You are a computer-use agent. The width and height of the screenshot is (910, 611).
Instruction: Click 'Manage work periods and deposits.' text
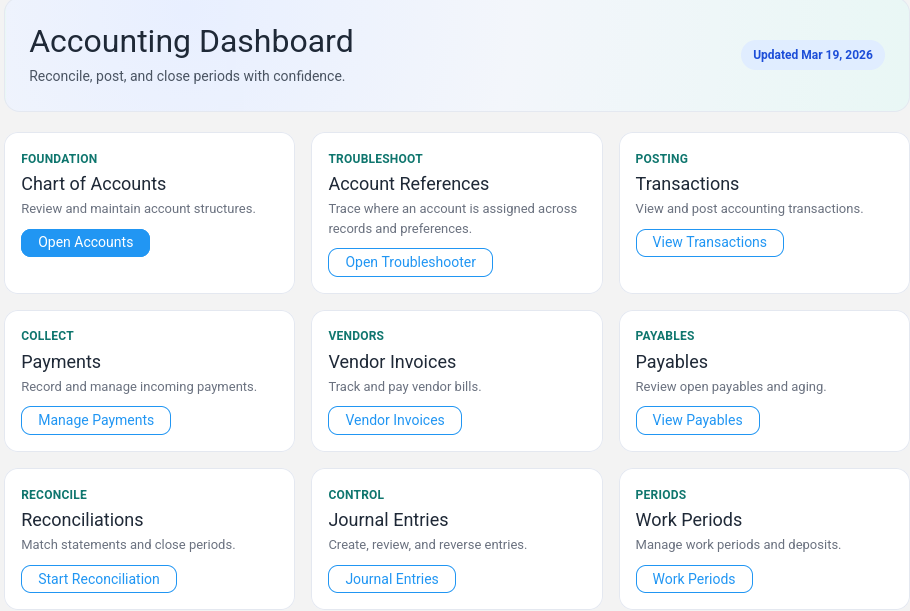738,545
